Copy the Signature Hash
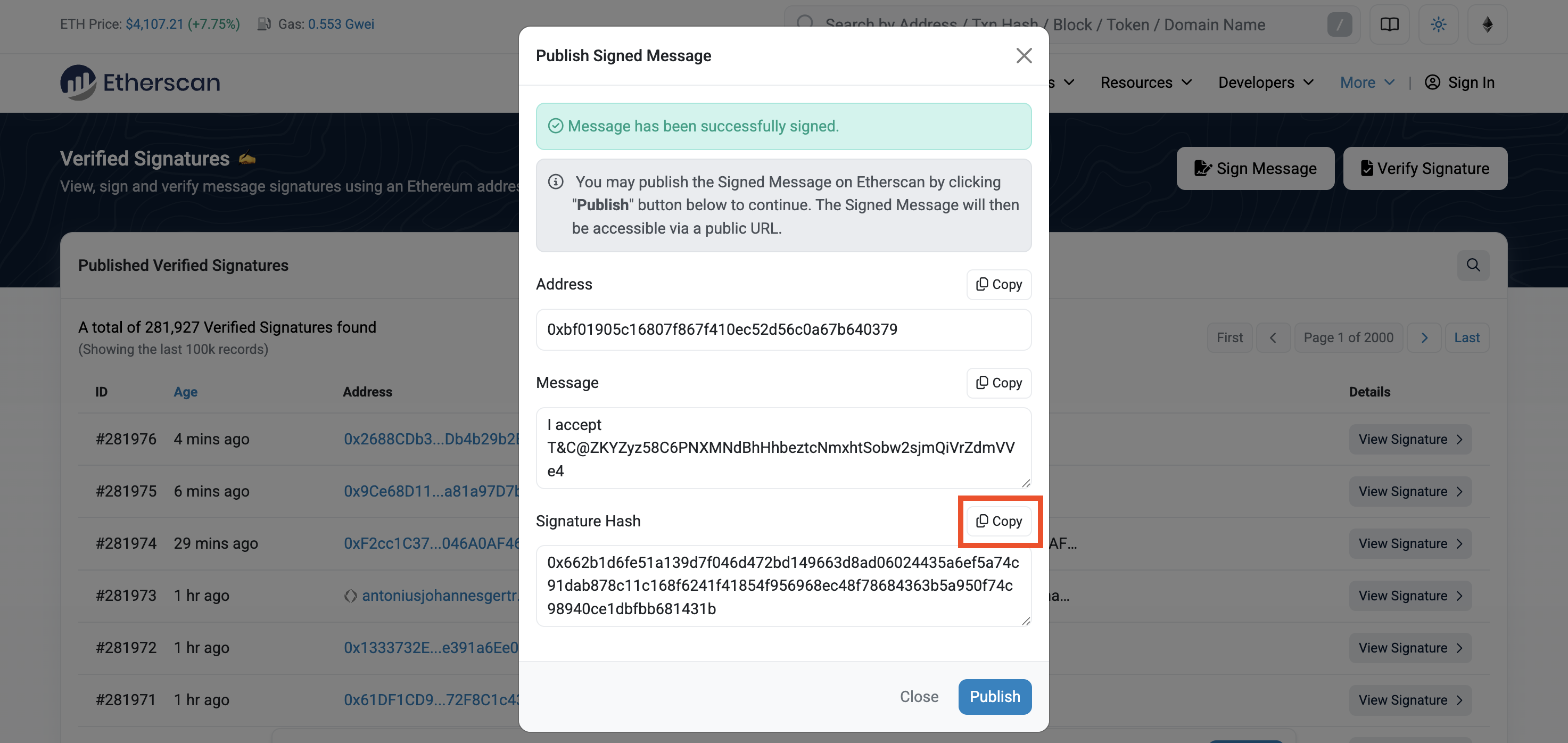Screen dimensions: 1568x743 click(x=998, y=521)
